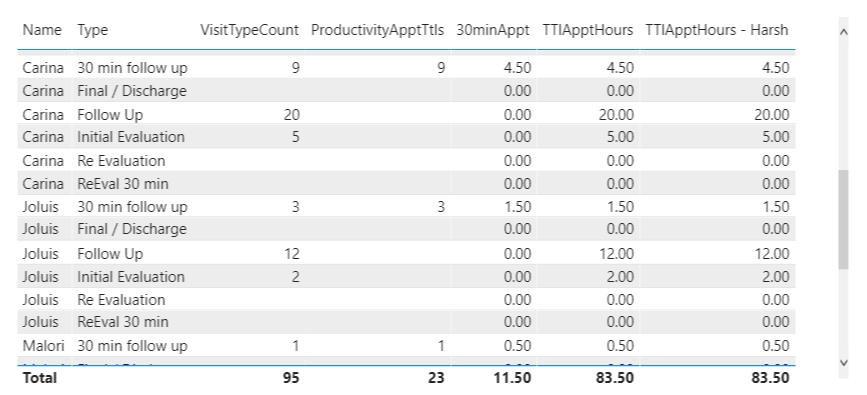Select Carina's Follow Up type cell
The image size is (867, 395).
pyautogui.click(x=110, y=115)
